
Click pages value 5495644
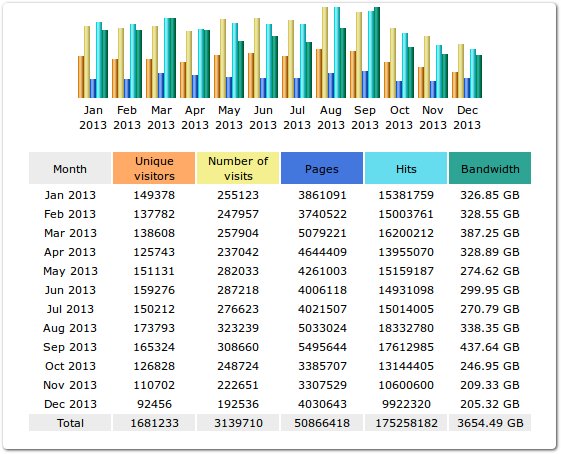[x=322, y=347]
